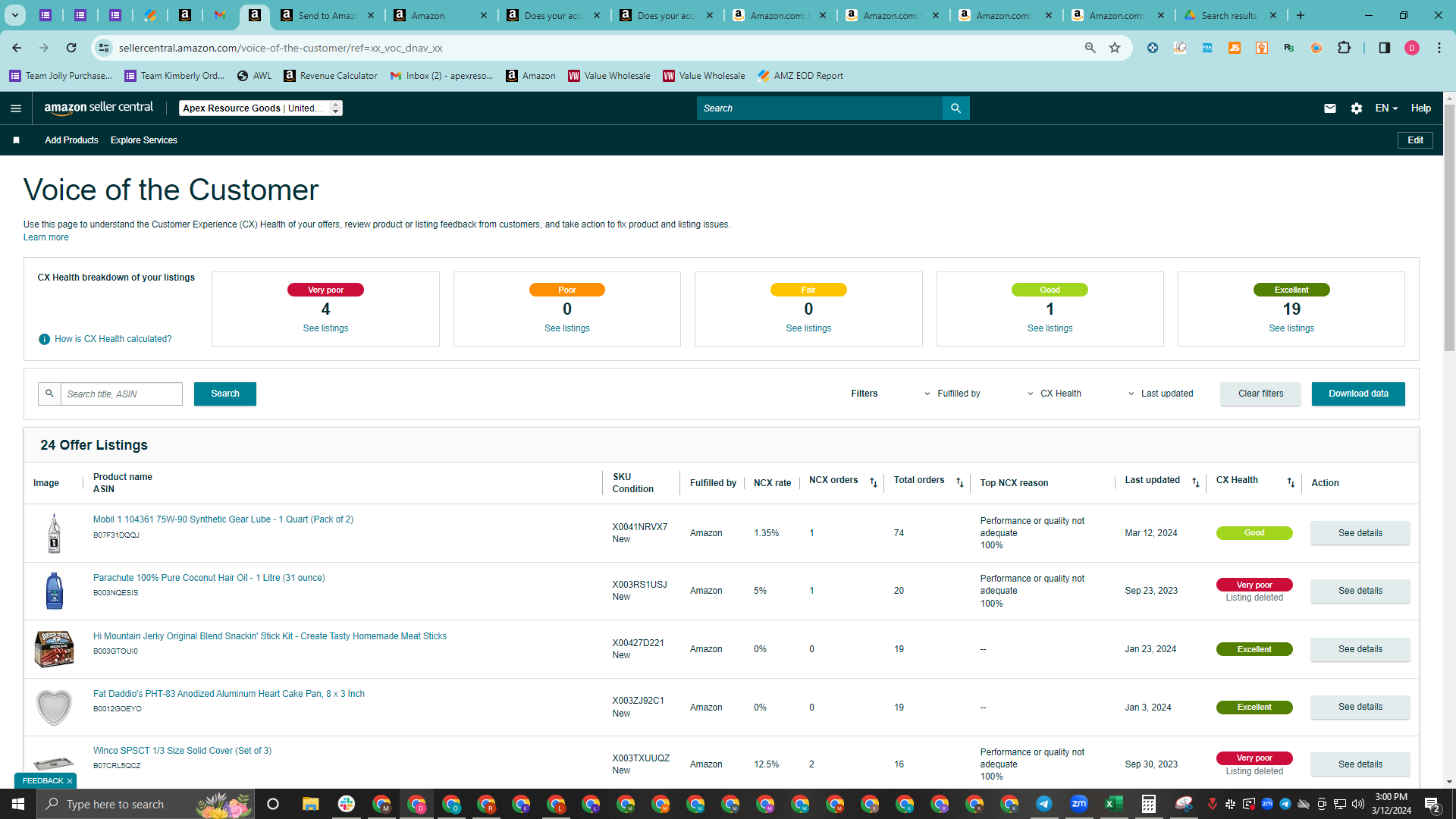Open the Windows notification center icon

[1432, 804]
